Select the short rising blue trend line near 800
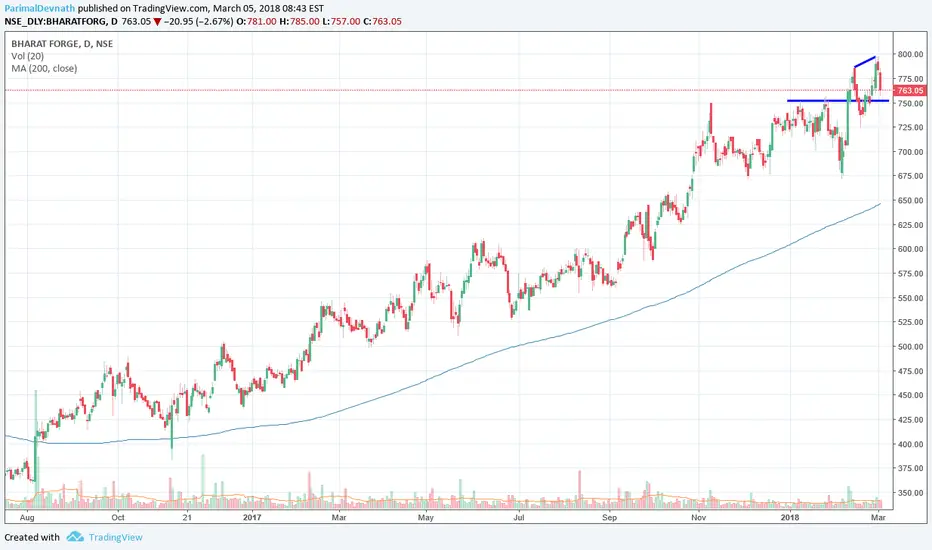The height and width of the screenshot is (550, 932). click(865, 62)
